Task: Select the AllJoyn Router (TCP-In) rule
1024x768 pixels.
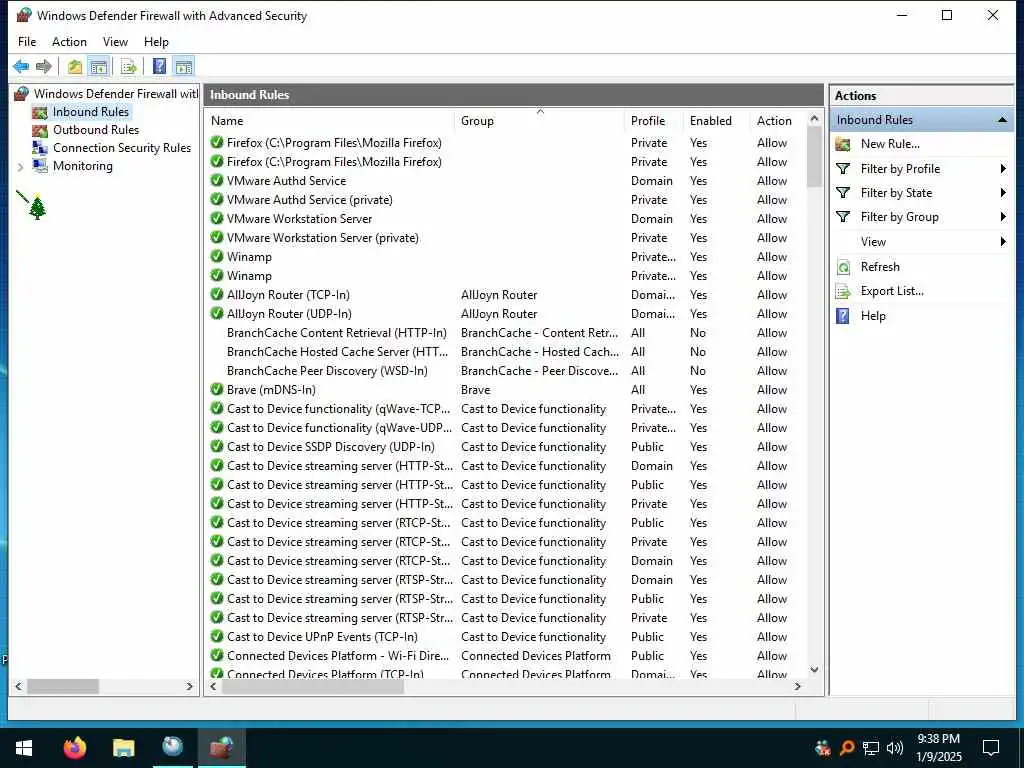Action: tap(288, 295)
